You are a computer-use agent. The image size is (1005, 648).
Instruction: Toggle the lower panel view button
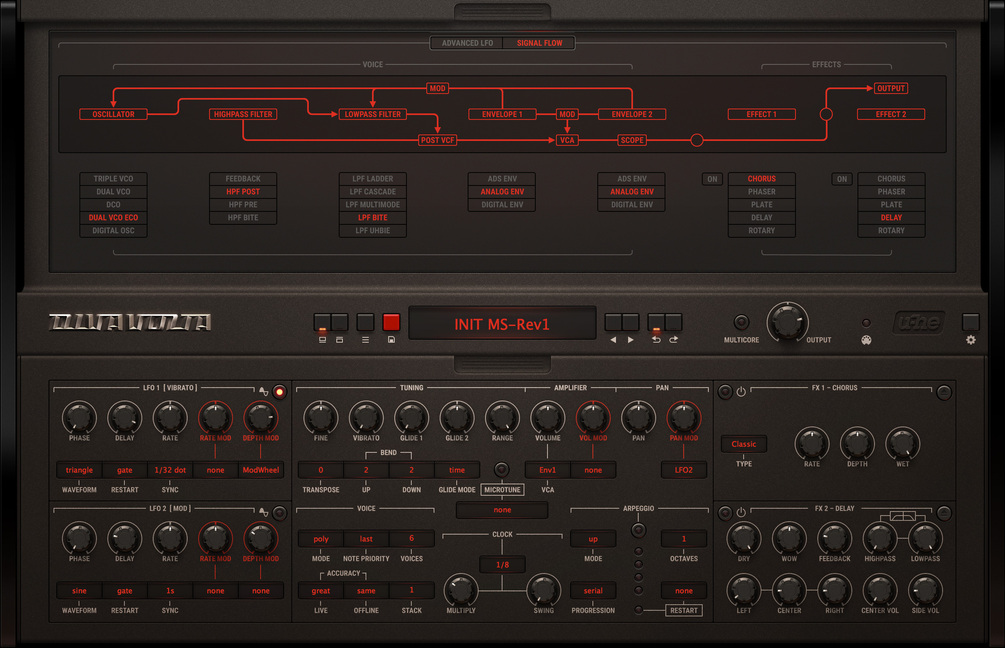340,322
